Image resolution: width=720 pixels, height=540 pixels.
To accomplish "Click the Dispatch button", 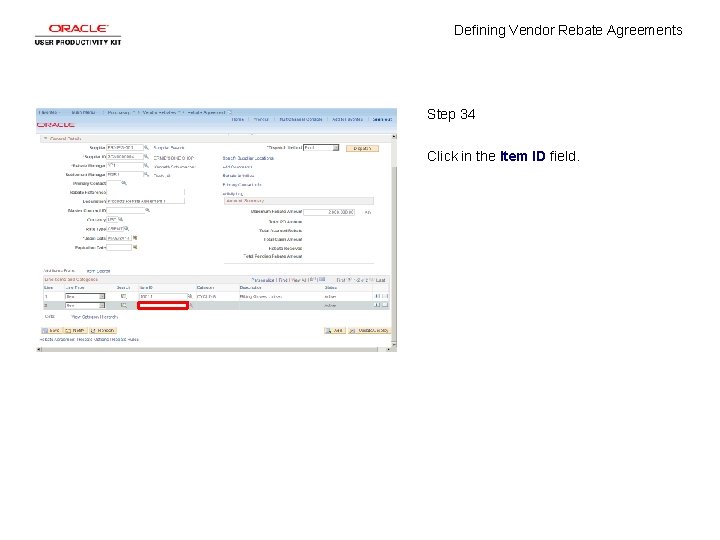I will [362, 148].
